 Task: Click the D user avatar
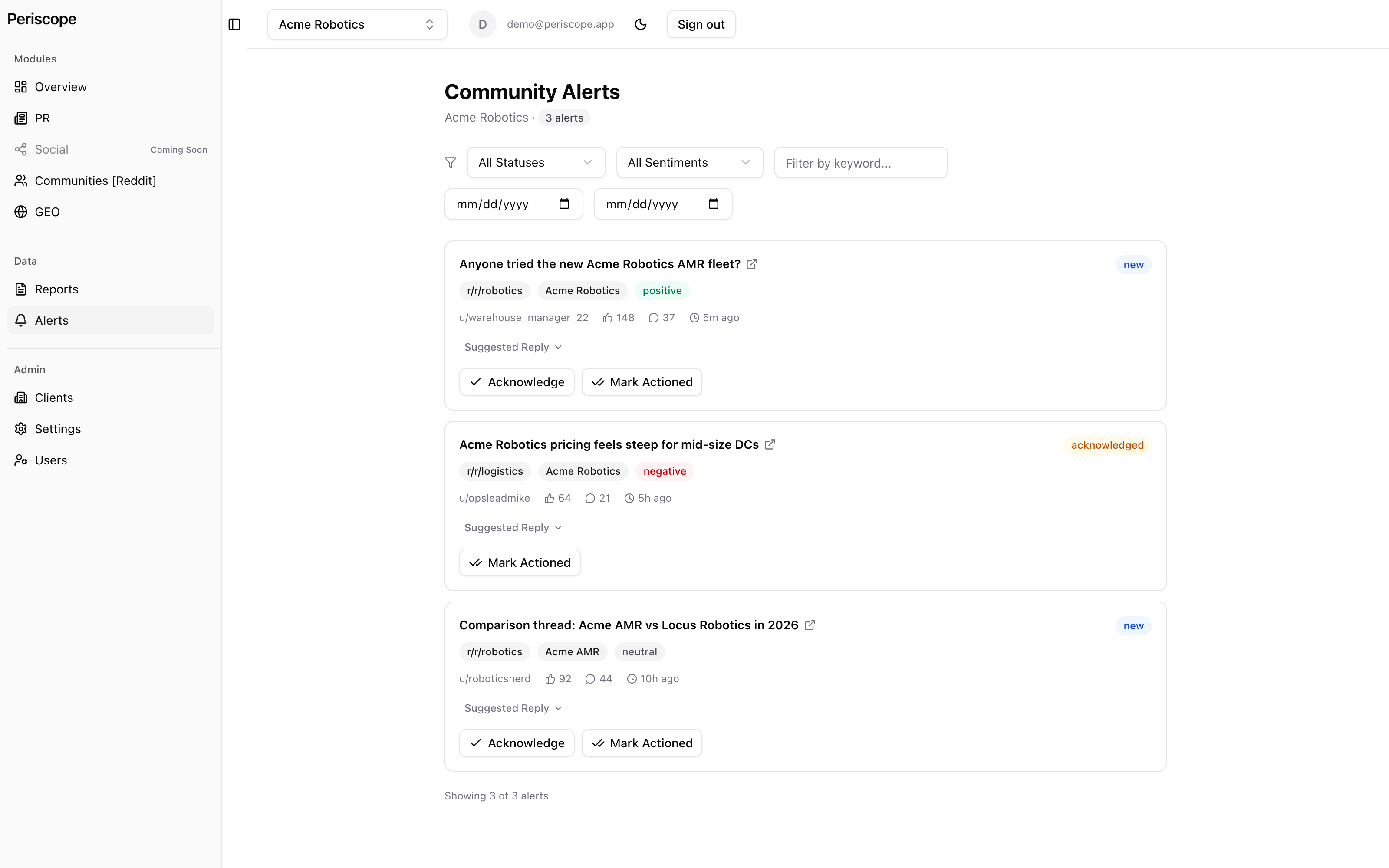(x=482, y=24)
